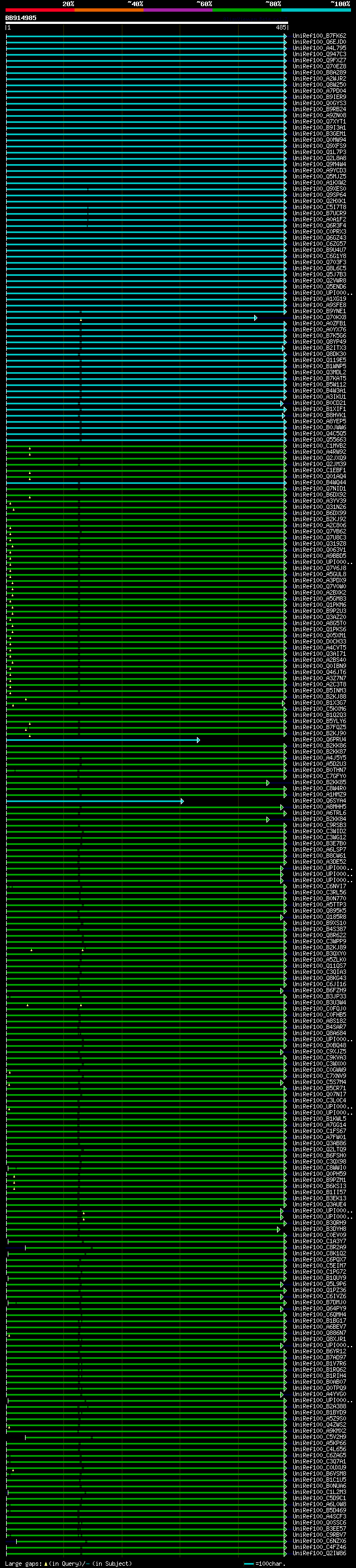
Task: Click the short cyan bar for UniRef100_Q70KX8
Action: [x=131, y=318]
